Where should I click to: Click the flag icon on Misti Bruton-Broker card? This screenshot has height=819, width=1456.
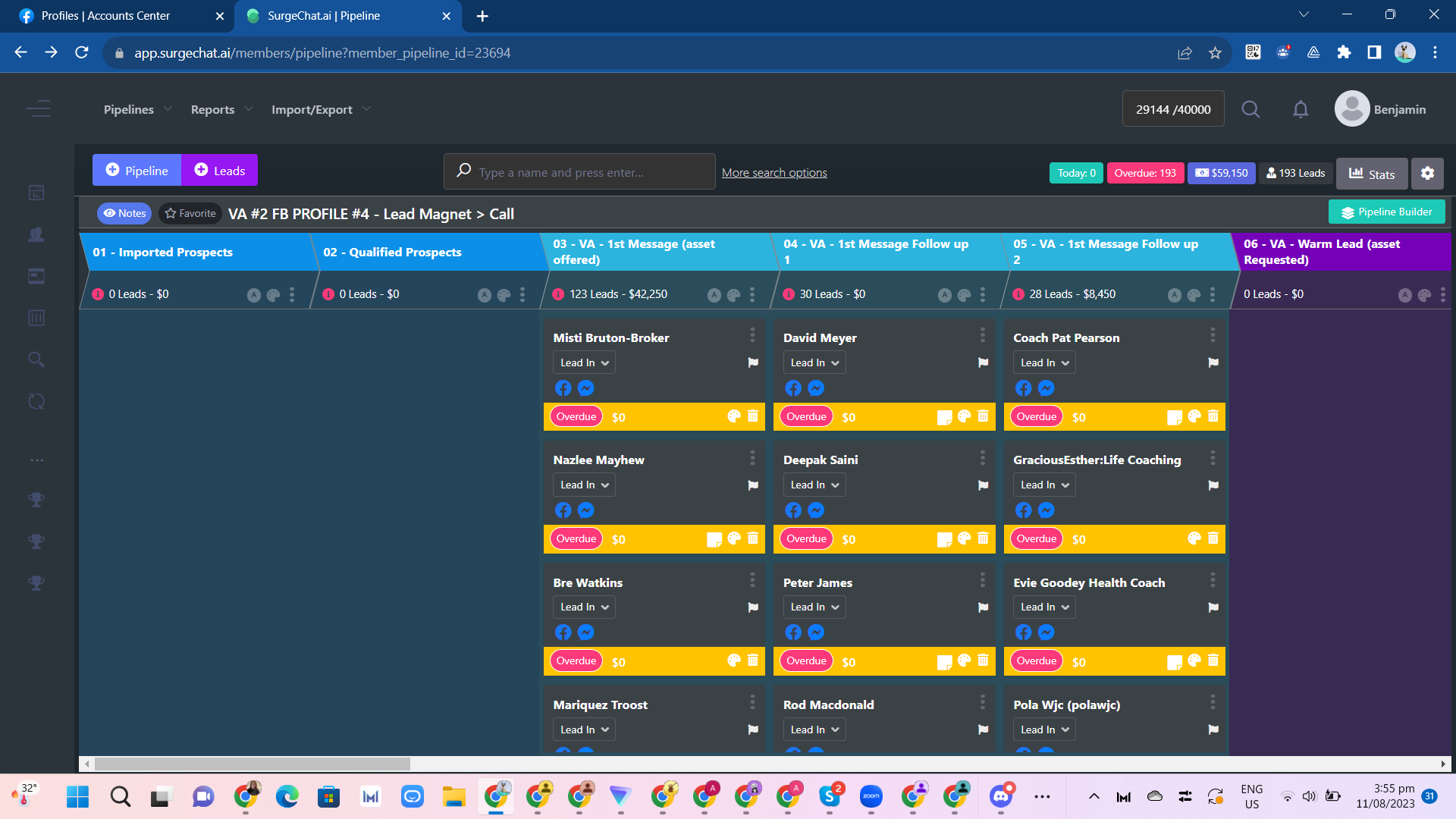tap(752, 362)
